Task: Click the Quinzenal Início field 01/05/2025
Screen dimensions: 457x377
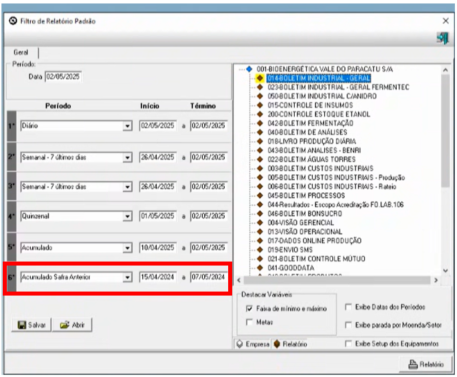Action: [x=157, y=216]
